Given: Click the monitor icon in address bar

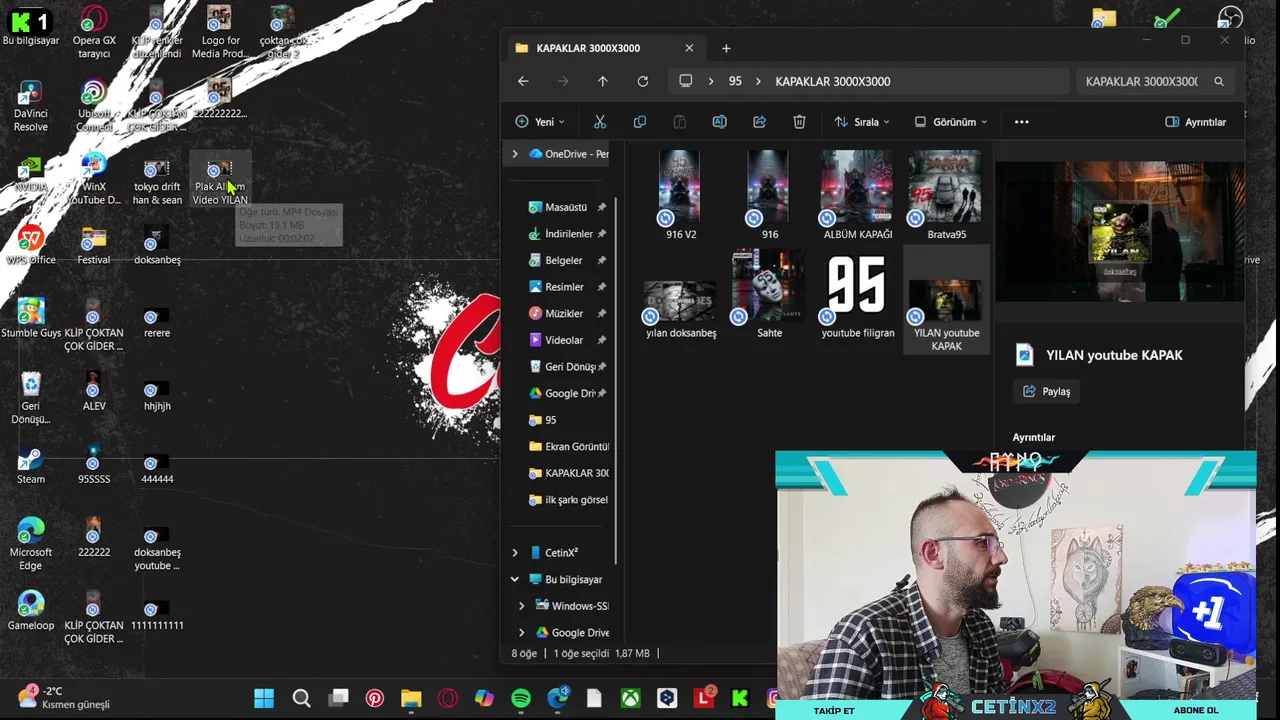Looking at the screenshot, I should (x=685, y=81).
